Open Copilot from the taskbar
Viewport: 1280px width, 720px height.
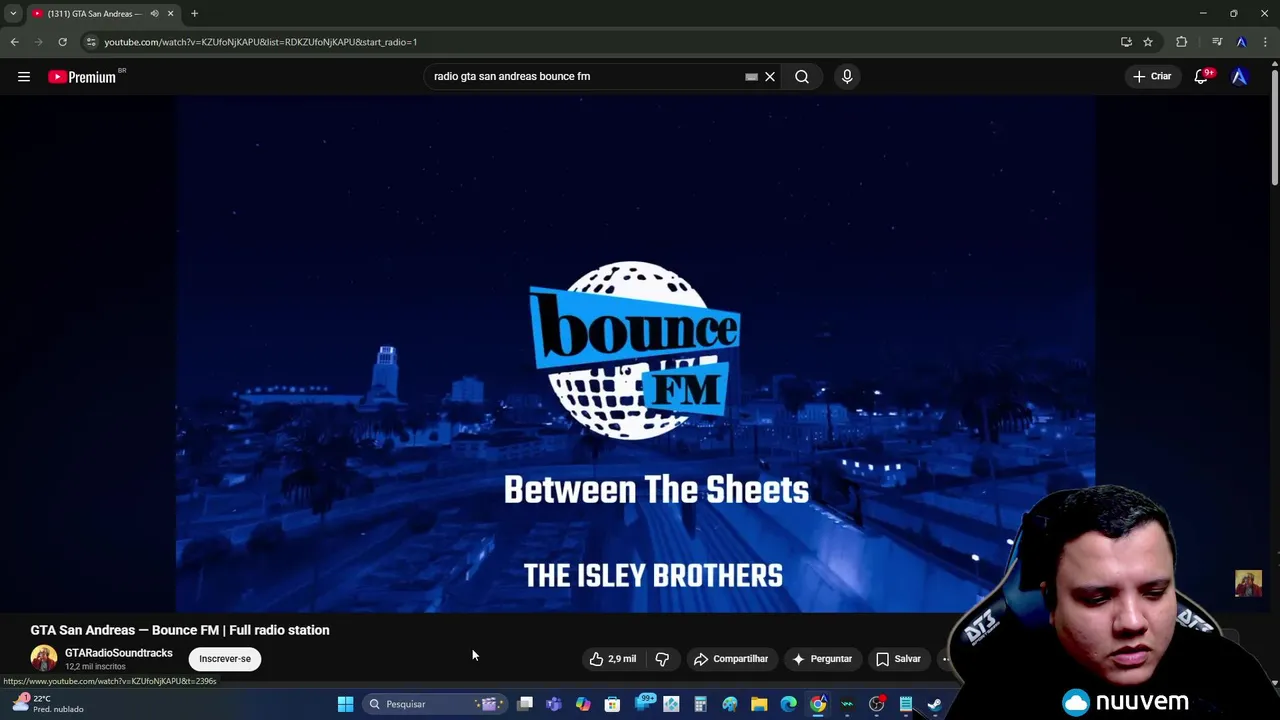[583, 704]
